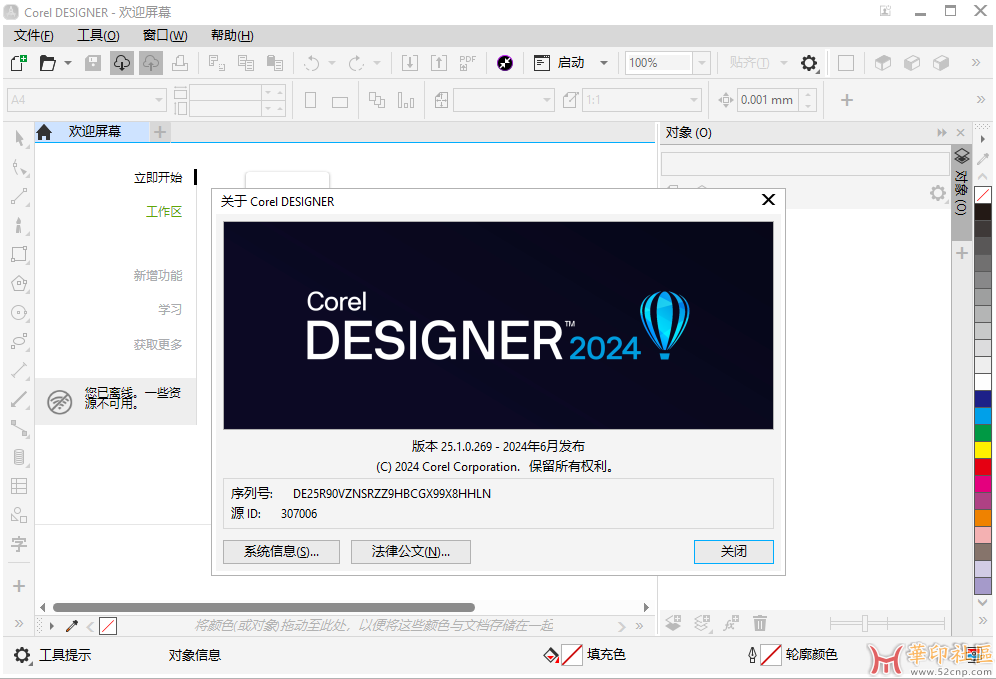The width and height of the screenshot is (996, 679).
Task: Click the Publish to PDF icon
Action: point(468,63)
